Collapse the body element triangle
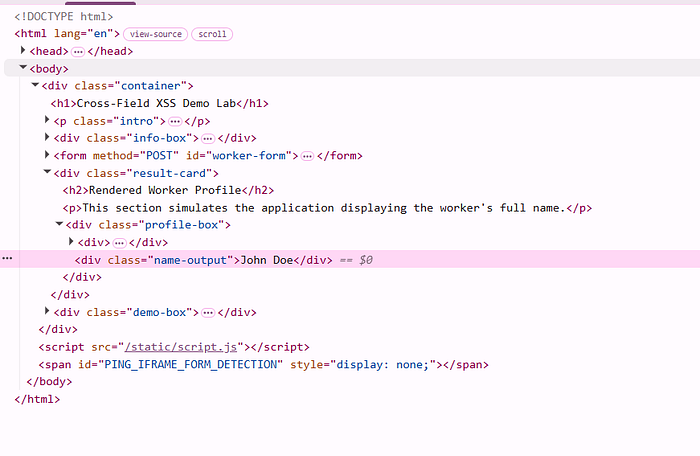 click(23, 67)
